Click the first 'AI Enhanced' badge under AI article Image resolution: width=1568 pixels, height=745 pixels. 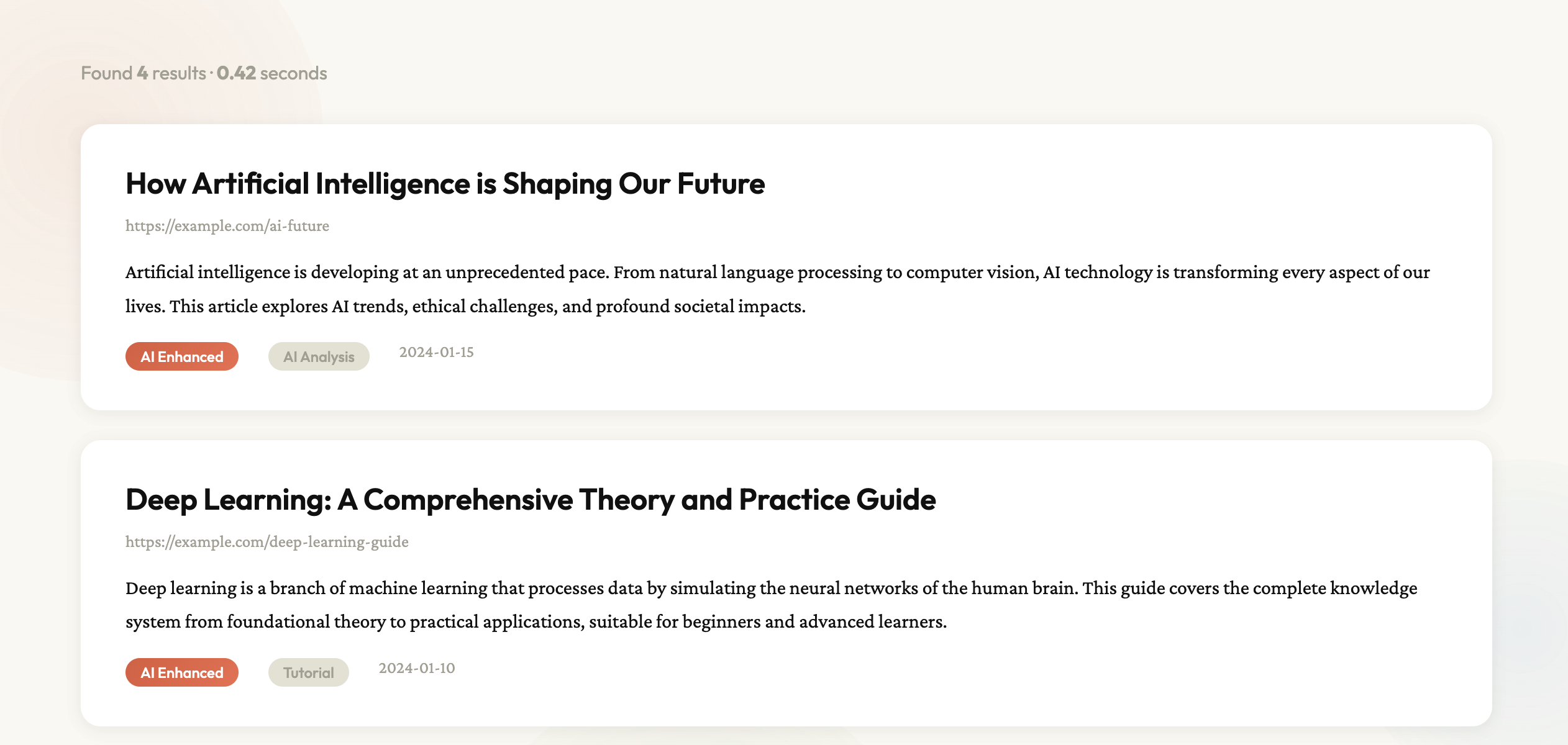(182, 357)
